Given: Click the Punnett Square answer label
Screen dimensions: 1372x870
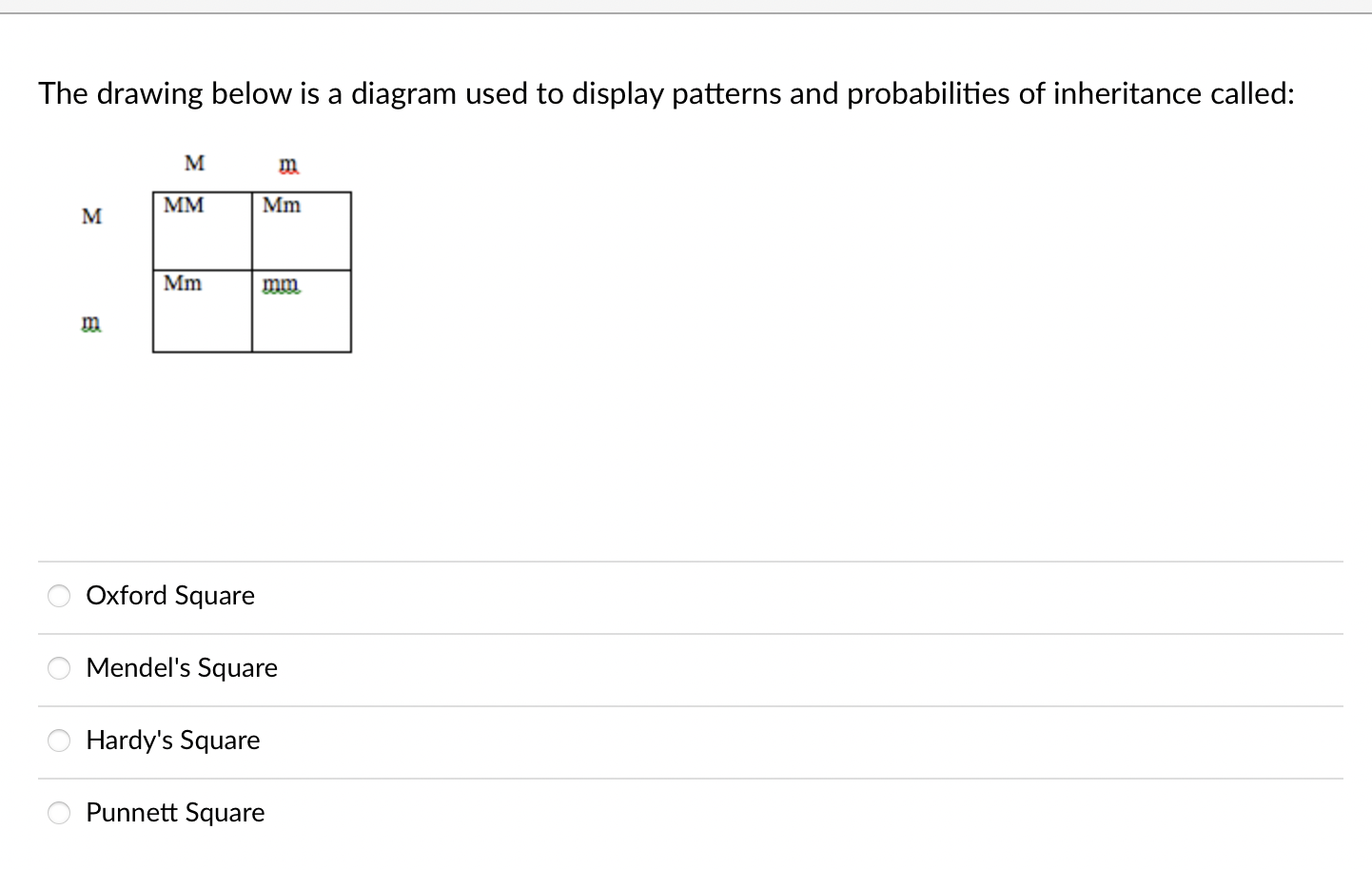Looking at the screenshot, I should pos(175,813).
